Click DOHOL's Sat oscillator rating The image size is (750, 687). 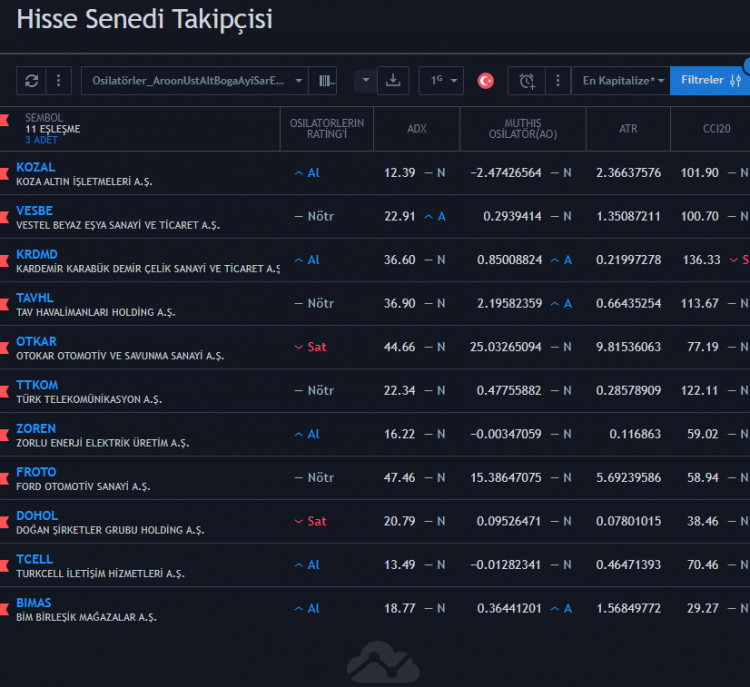pyautogui.click(x=310, y=521)
